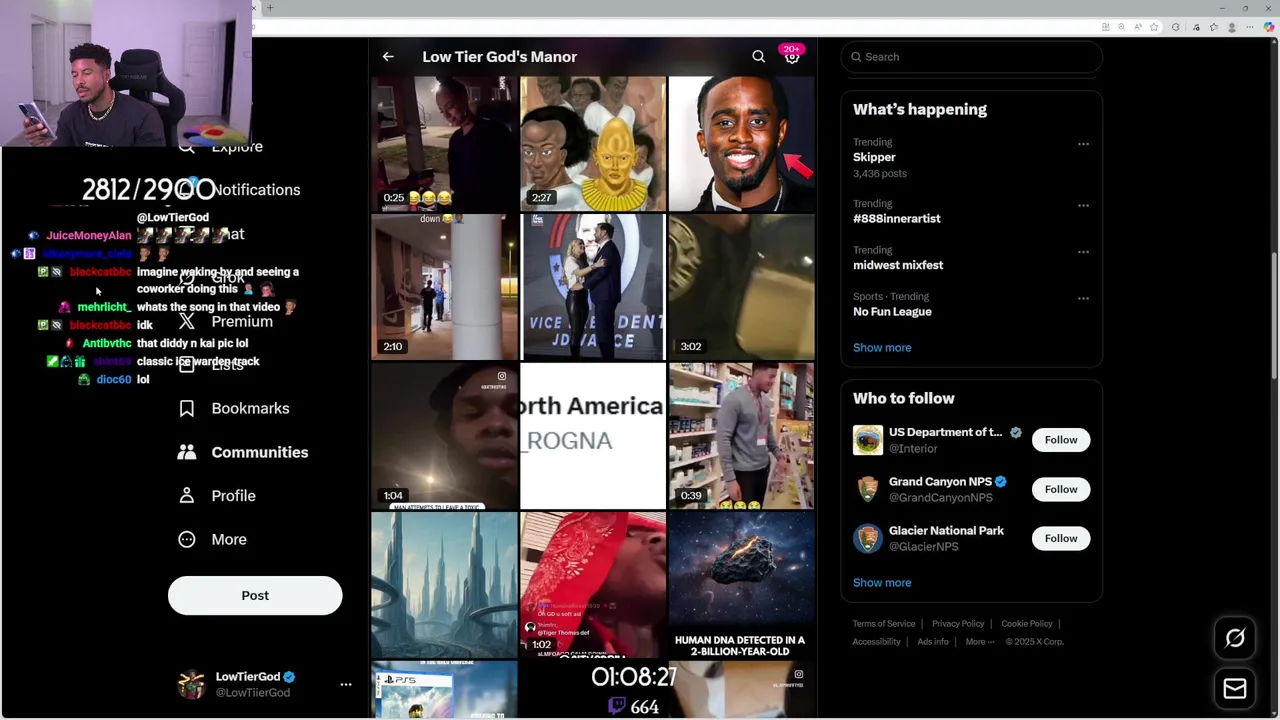Open Messages envelope floating button
1280x720 pixels.
tap(1235, 688)
